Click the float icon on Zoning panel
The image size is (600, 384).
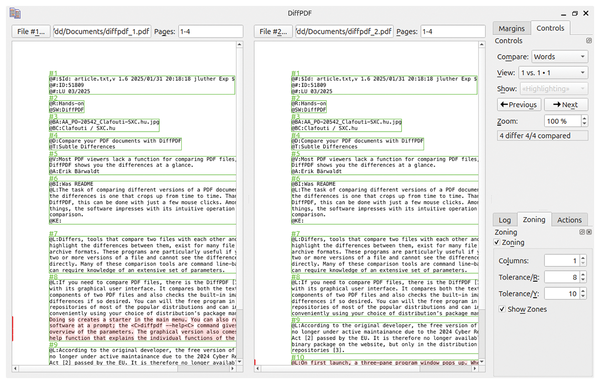pyautogui.click(x=582, y=232)
